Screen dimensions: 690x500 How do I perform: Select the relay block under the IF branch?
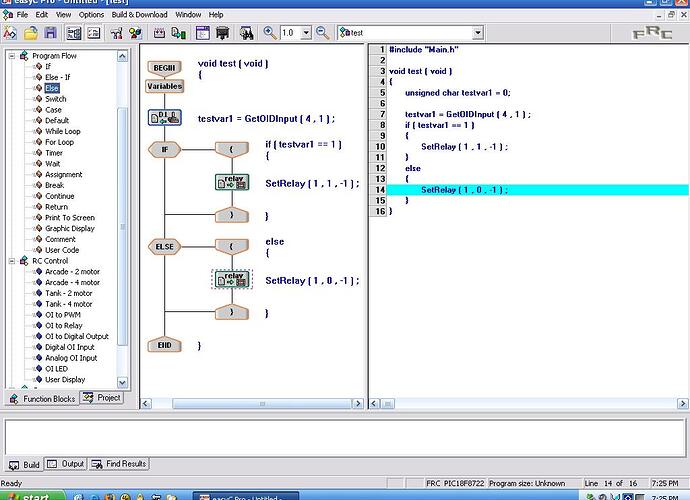coord(232,182)
